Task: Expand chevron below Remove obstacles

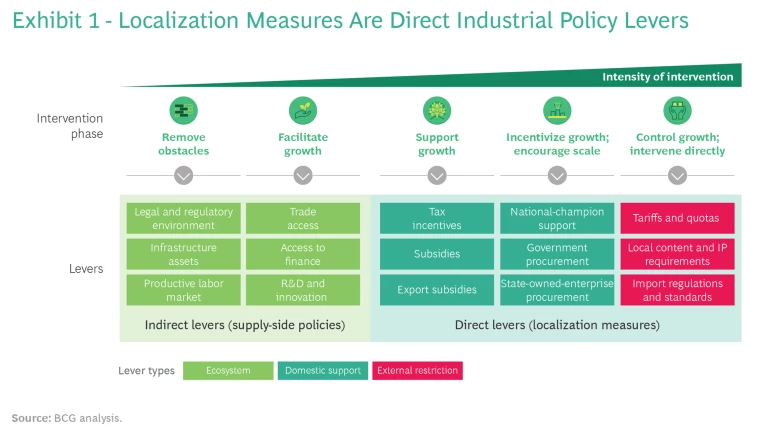Action: pos(183,175)
